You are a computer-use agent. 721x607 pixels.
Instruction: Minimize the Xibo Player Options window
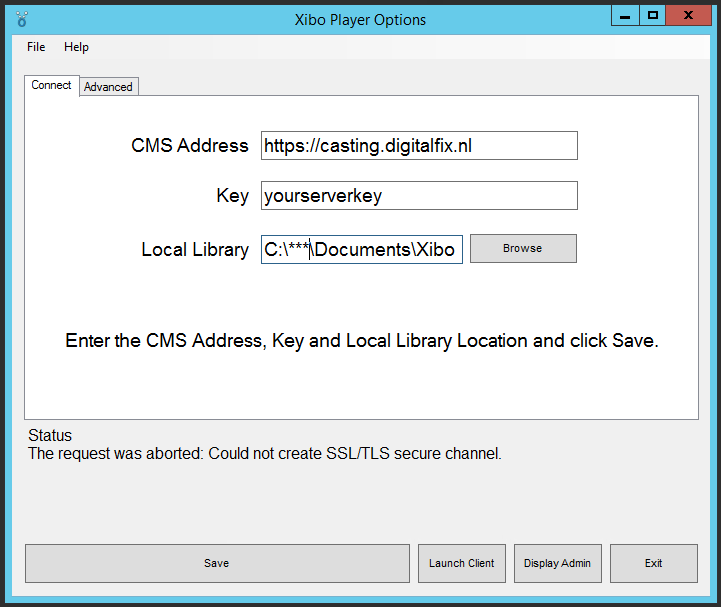625,16
